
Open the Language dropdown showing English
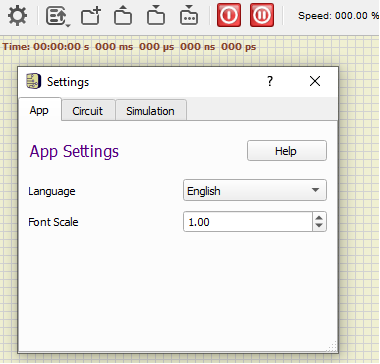click(255, 190)
